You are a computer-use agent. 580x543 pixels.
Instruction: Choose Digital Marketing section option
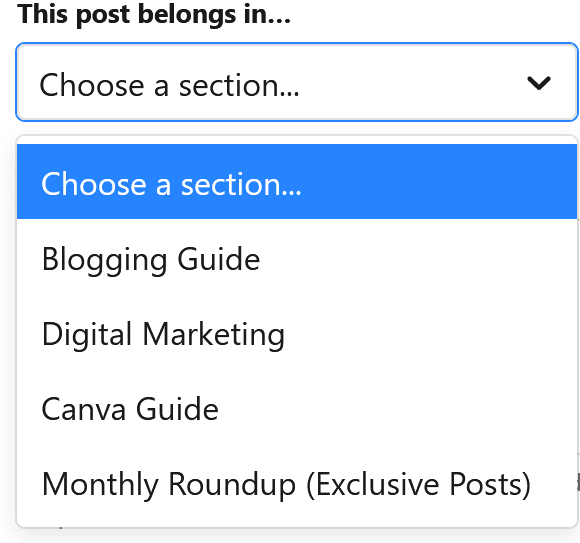(297, 334)
